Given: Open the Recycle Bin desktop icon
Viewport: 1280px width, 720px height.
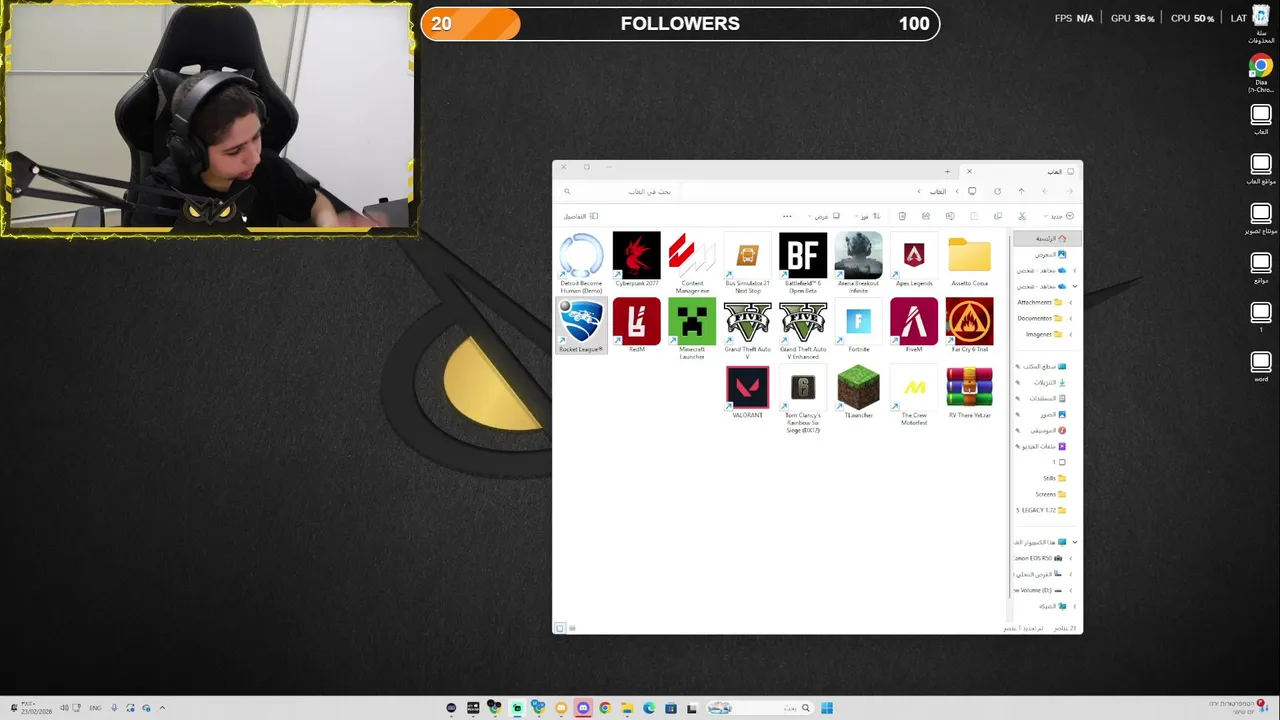Looking at the screenshot, I should click(x=1260, y=25).
